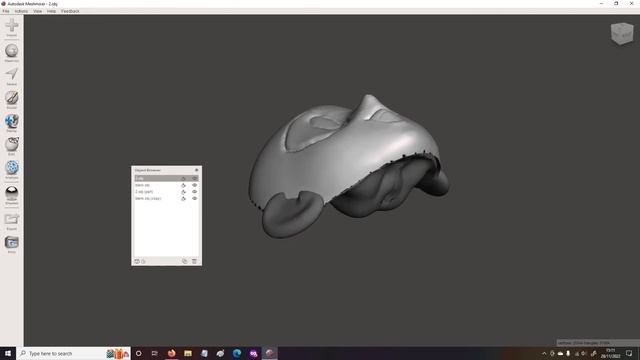This screenshot has height=360, width=640.
Task: Select the highlighted 2.obj object row
Action: tap(167, 178)
